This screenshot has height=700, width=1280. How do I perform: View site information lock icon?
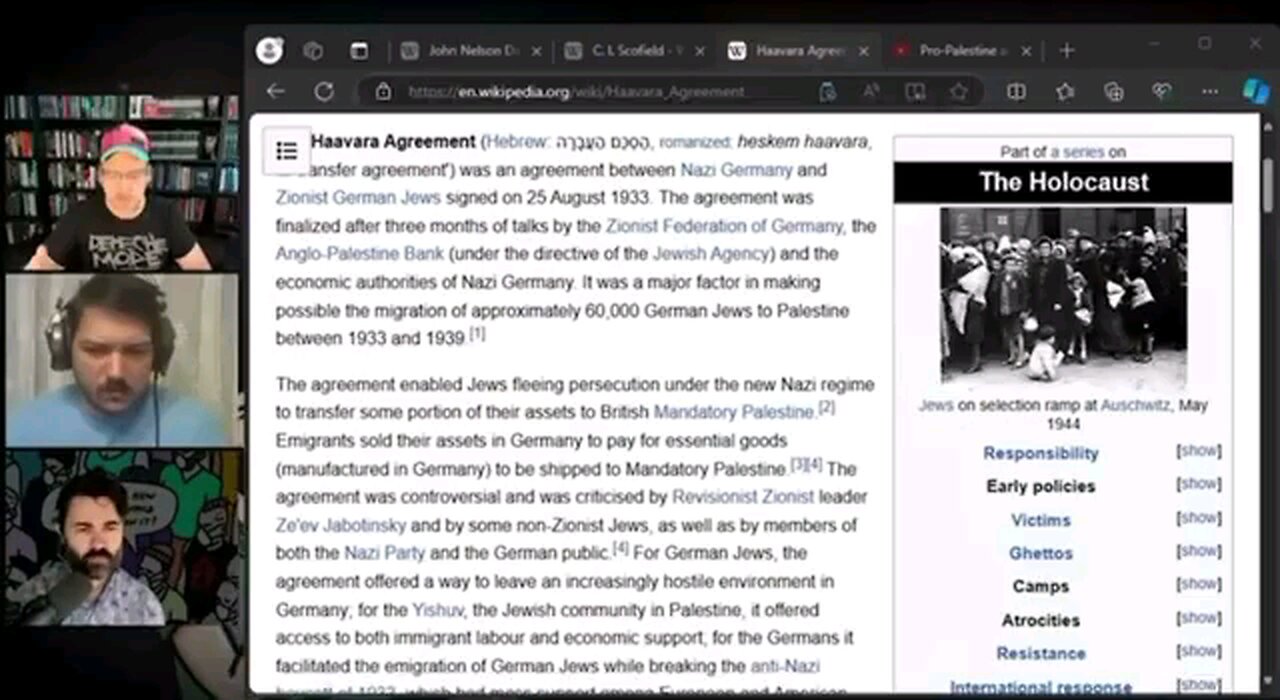tap(383, 92)
